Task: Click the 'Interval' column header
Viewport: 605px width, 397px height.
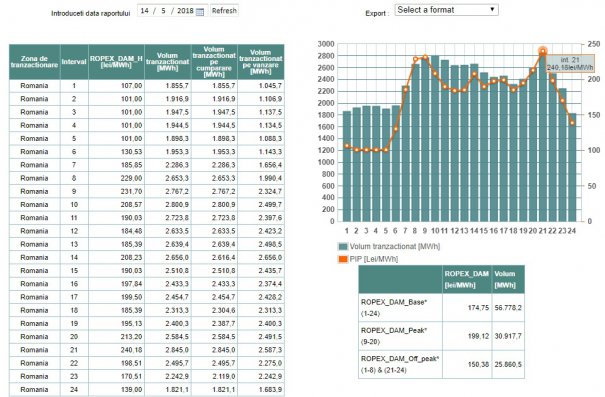Action: (x=74, y=62)
